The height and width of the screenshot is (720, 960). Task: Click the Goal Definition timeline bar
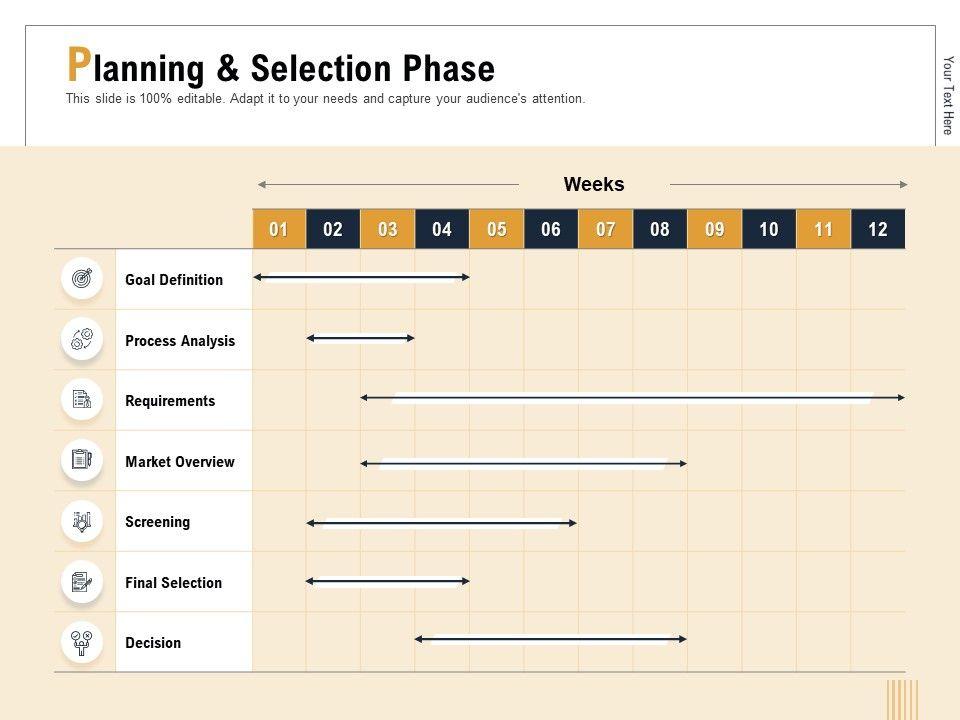click(362, 277)
